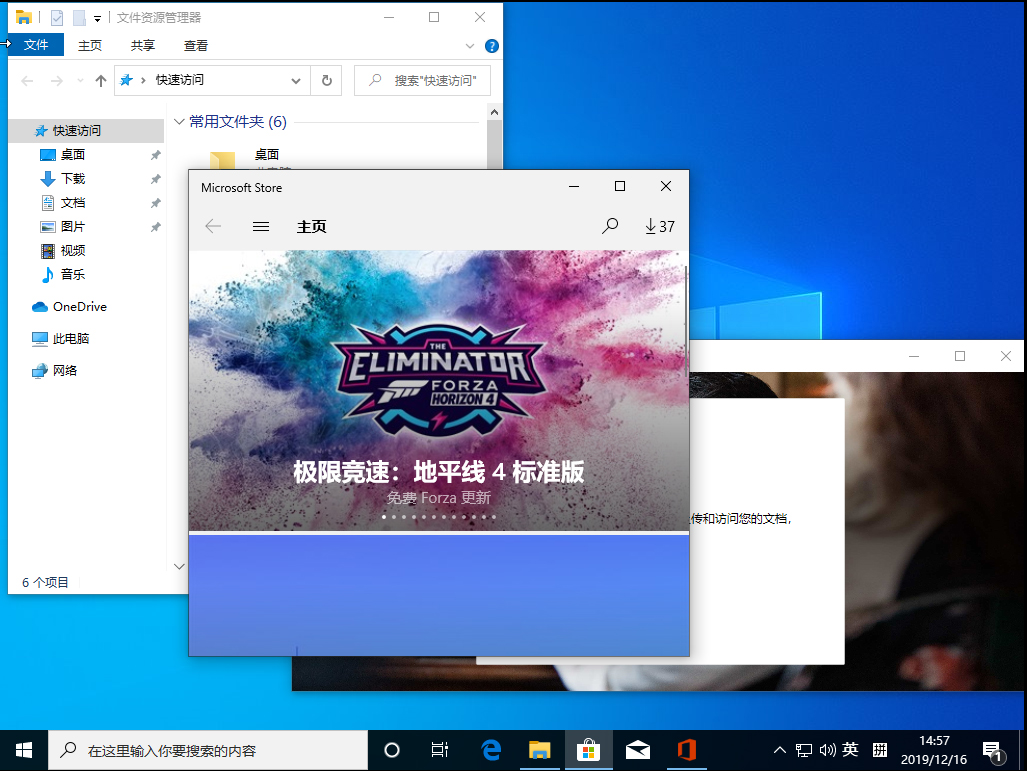
Task: Click inside the taskbar search box
Action: [x=210, y=749]
